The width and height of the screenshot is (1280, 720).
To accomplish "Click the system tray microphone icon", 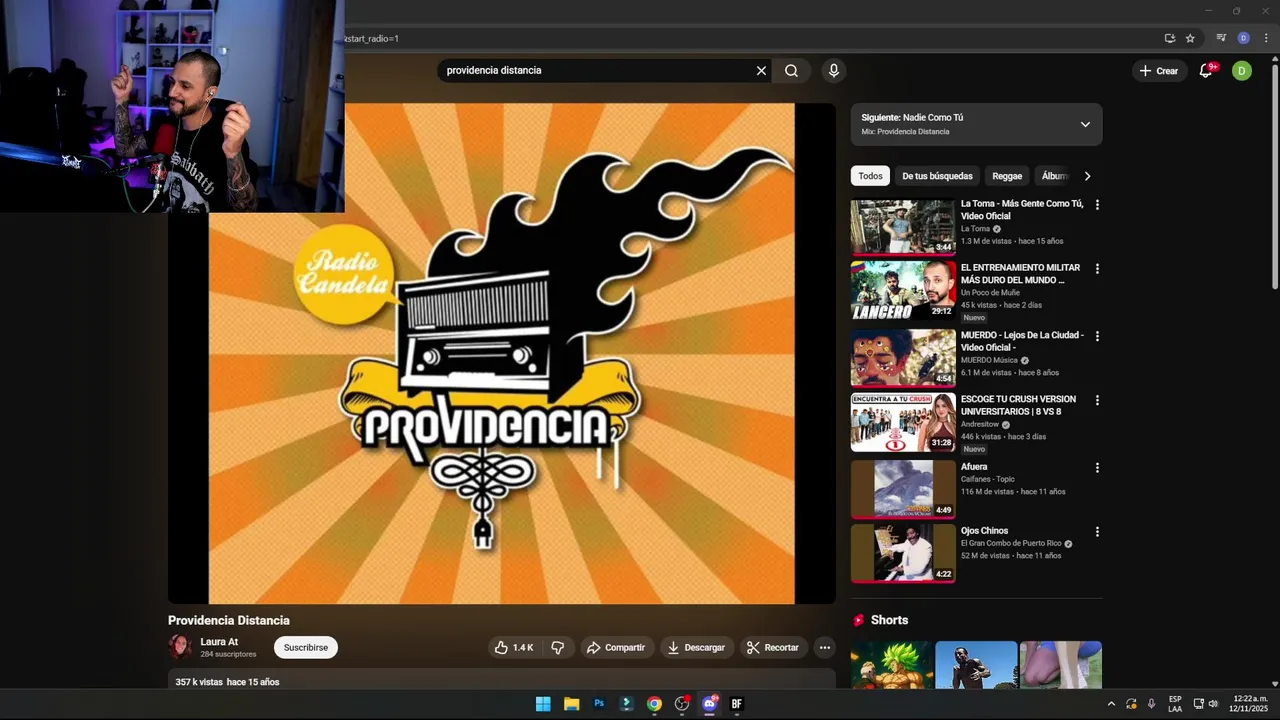I will click(x=1151, y=704).
